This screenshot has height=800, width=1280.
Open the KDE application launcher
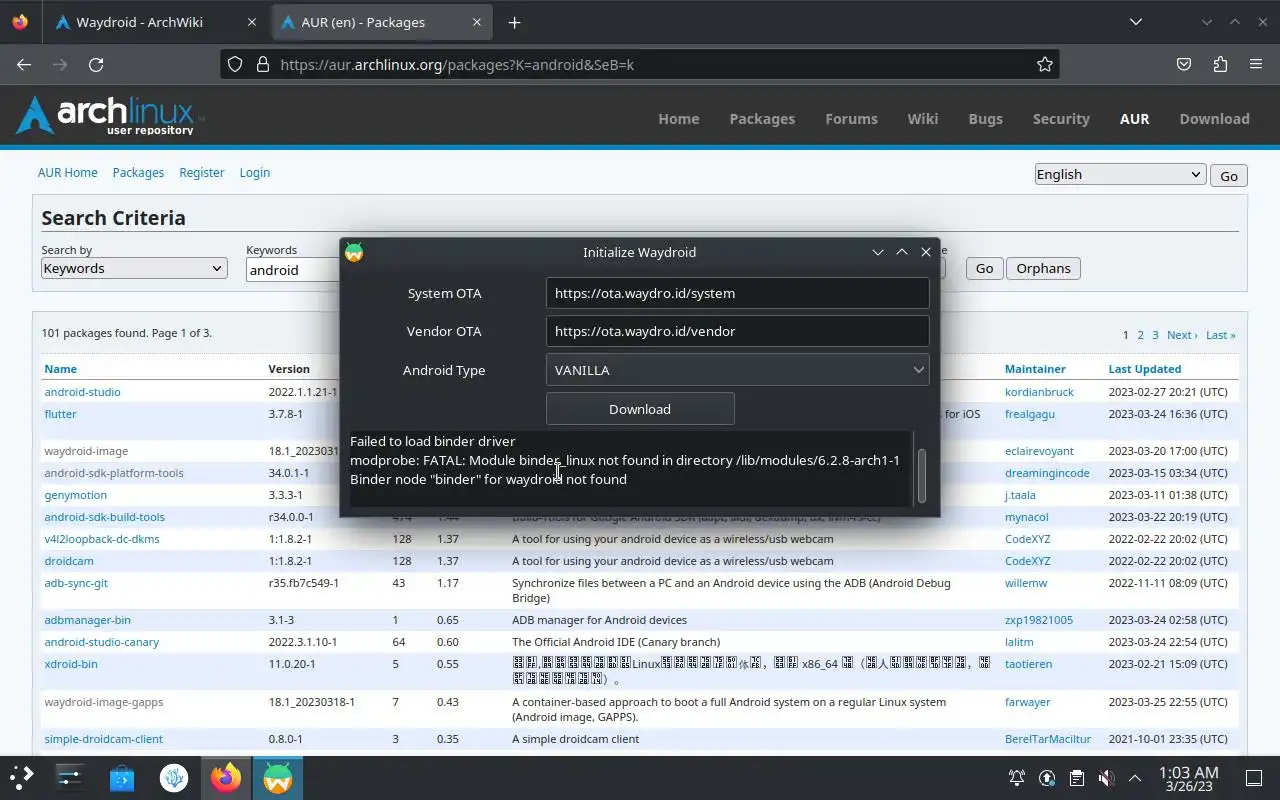coord(22,777)
